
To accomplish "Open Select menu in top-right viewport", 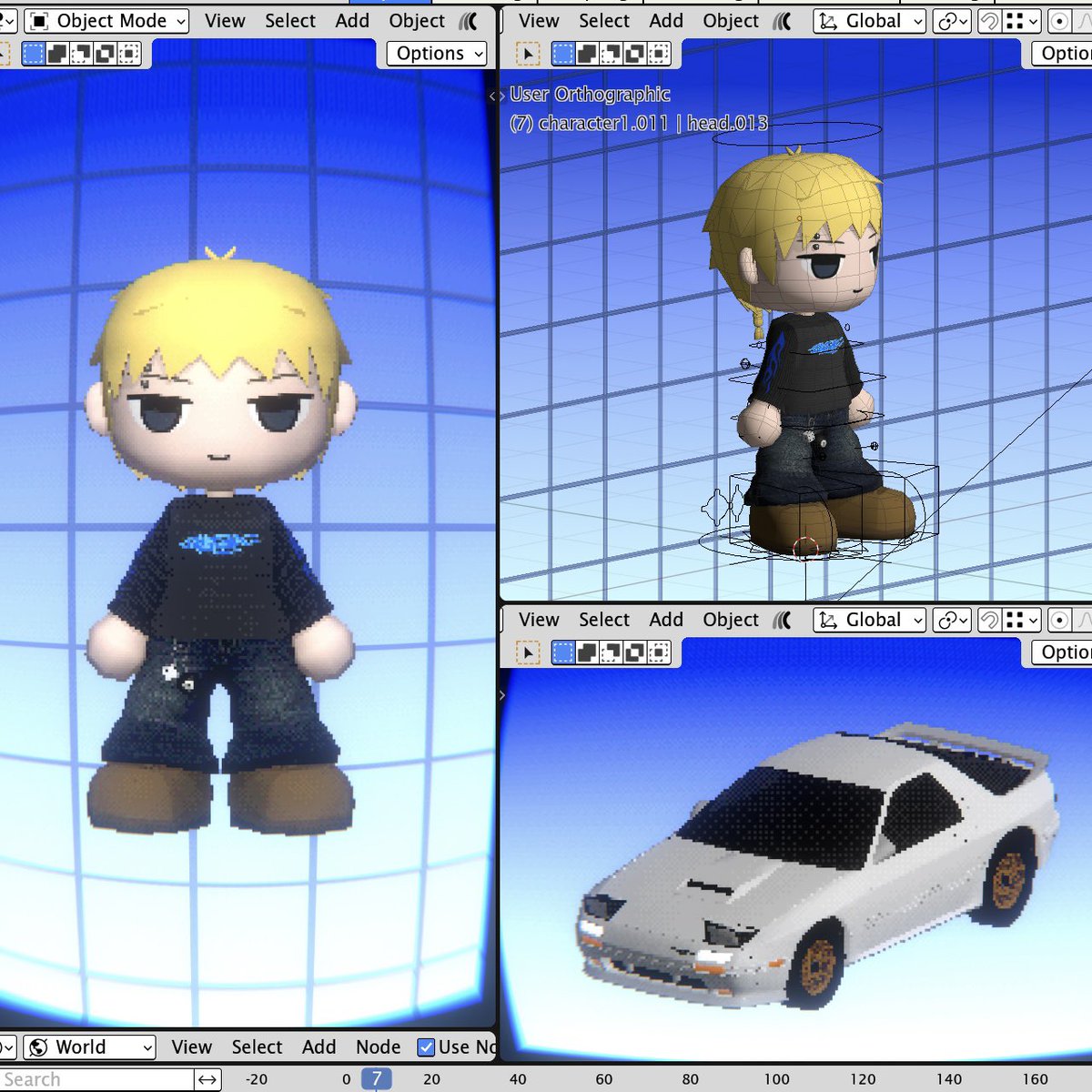I will point(604,21).
